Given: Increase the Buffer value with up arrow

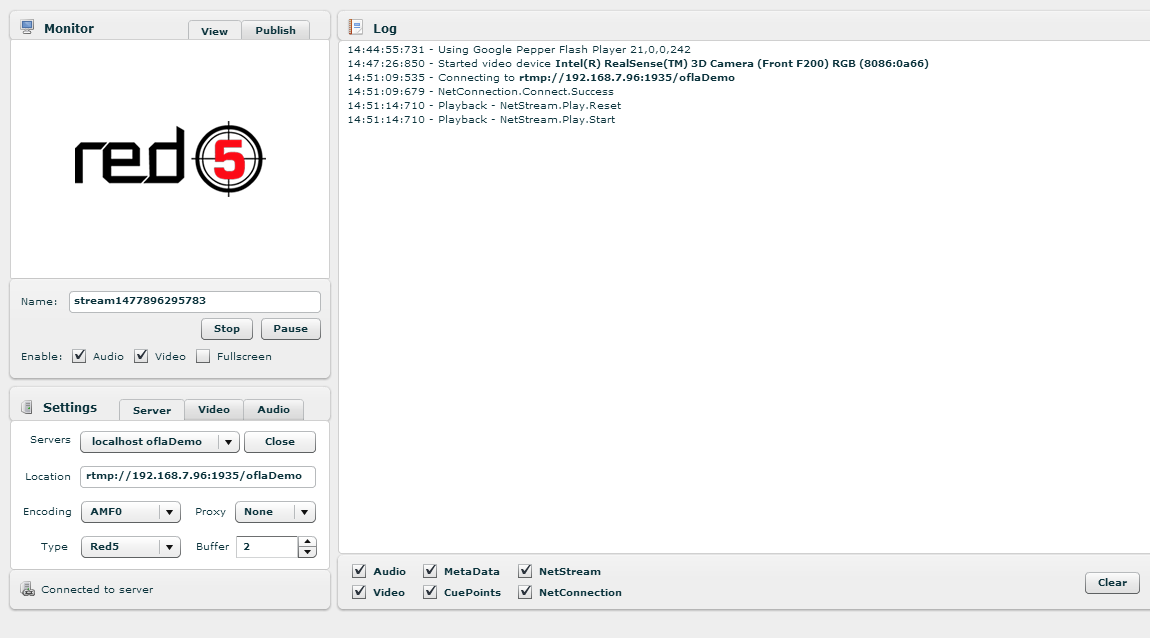Looking at the screenshot, I should click(307, 542).
